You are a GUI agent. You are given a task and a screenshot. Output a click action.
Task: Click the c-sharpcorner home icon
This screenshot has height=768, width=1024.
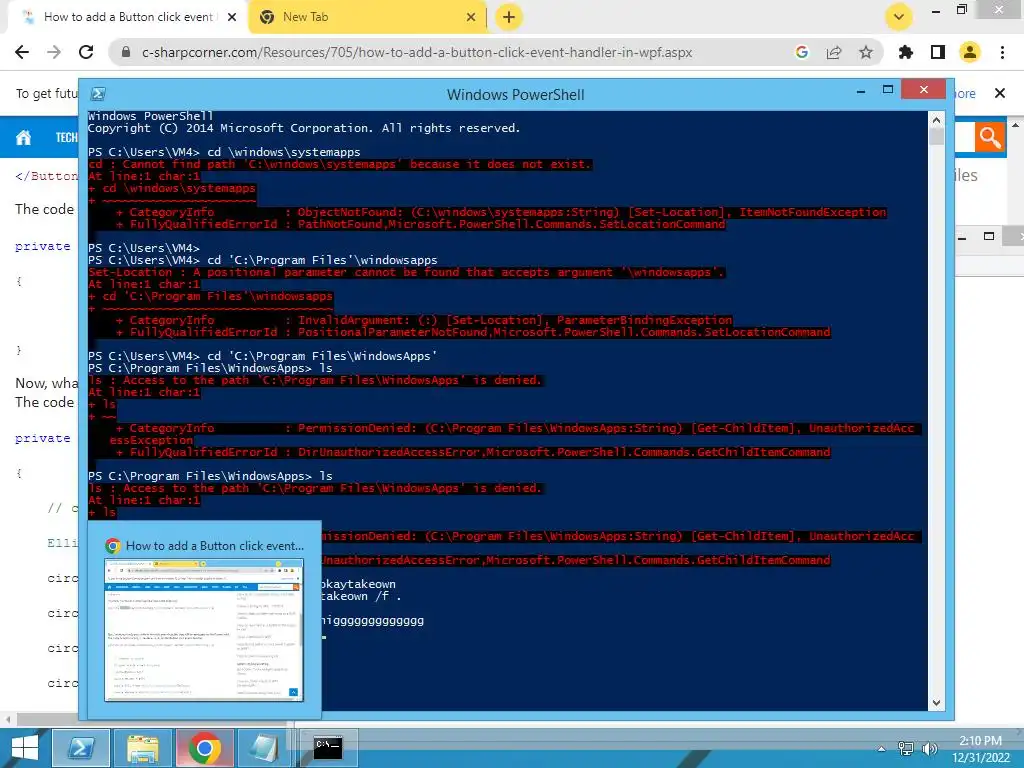click(24, 137)
